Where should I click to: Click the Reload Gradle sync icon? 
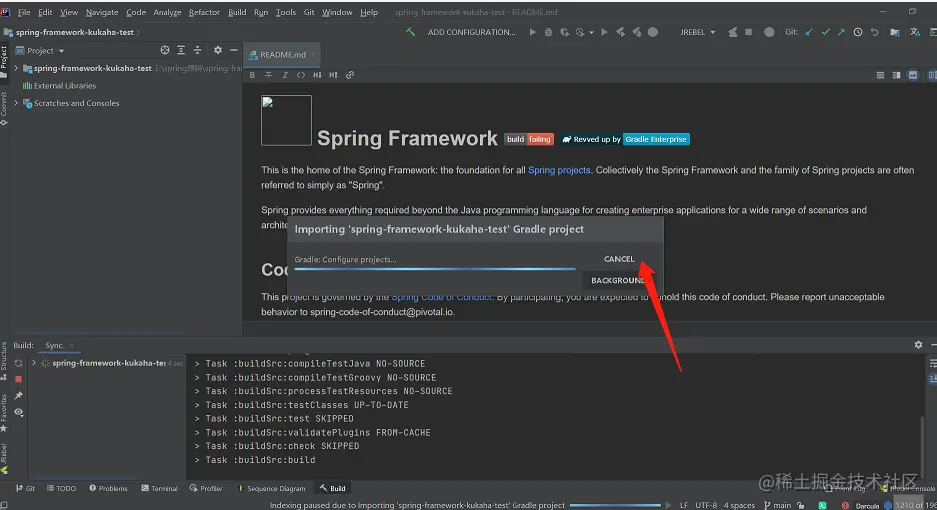click(x=19, y=363)
